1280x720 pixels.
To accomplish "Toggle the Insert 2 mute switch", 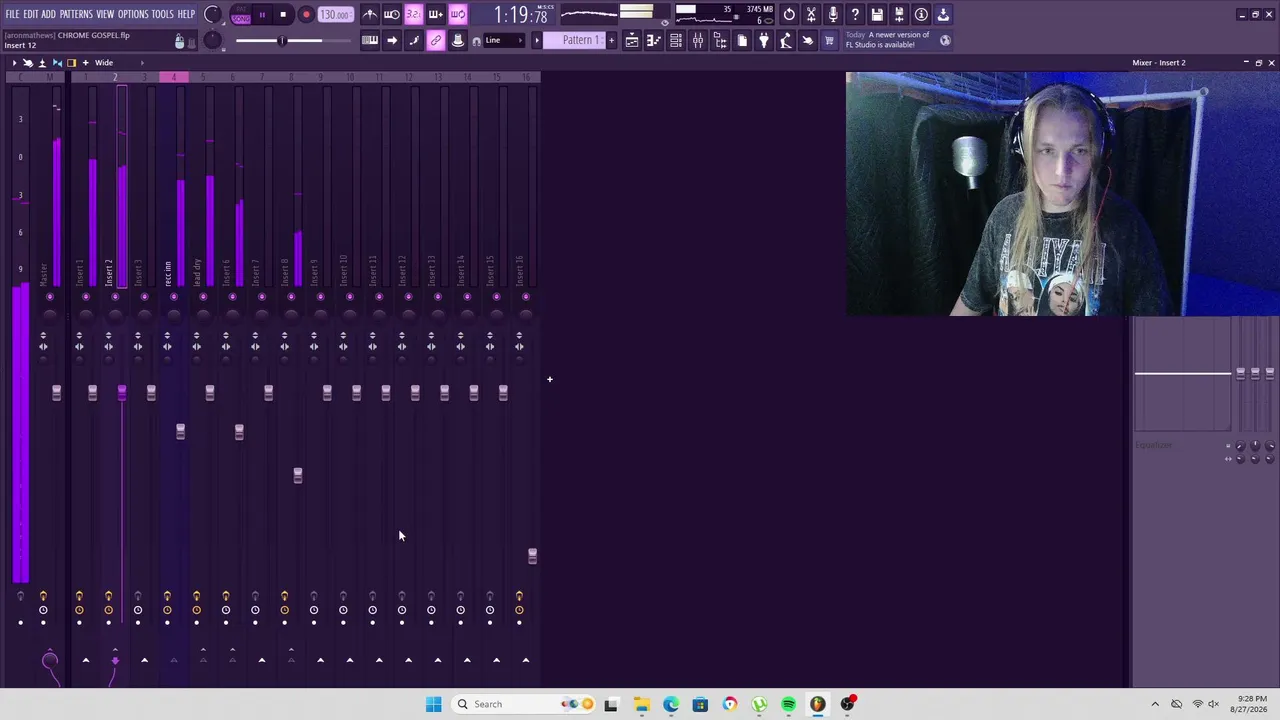I will tap(115, 297).
